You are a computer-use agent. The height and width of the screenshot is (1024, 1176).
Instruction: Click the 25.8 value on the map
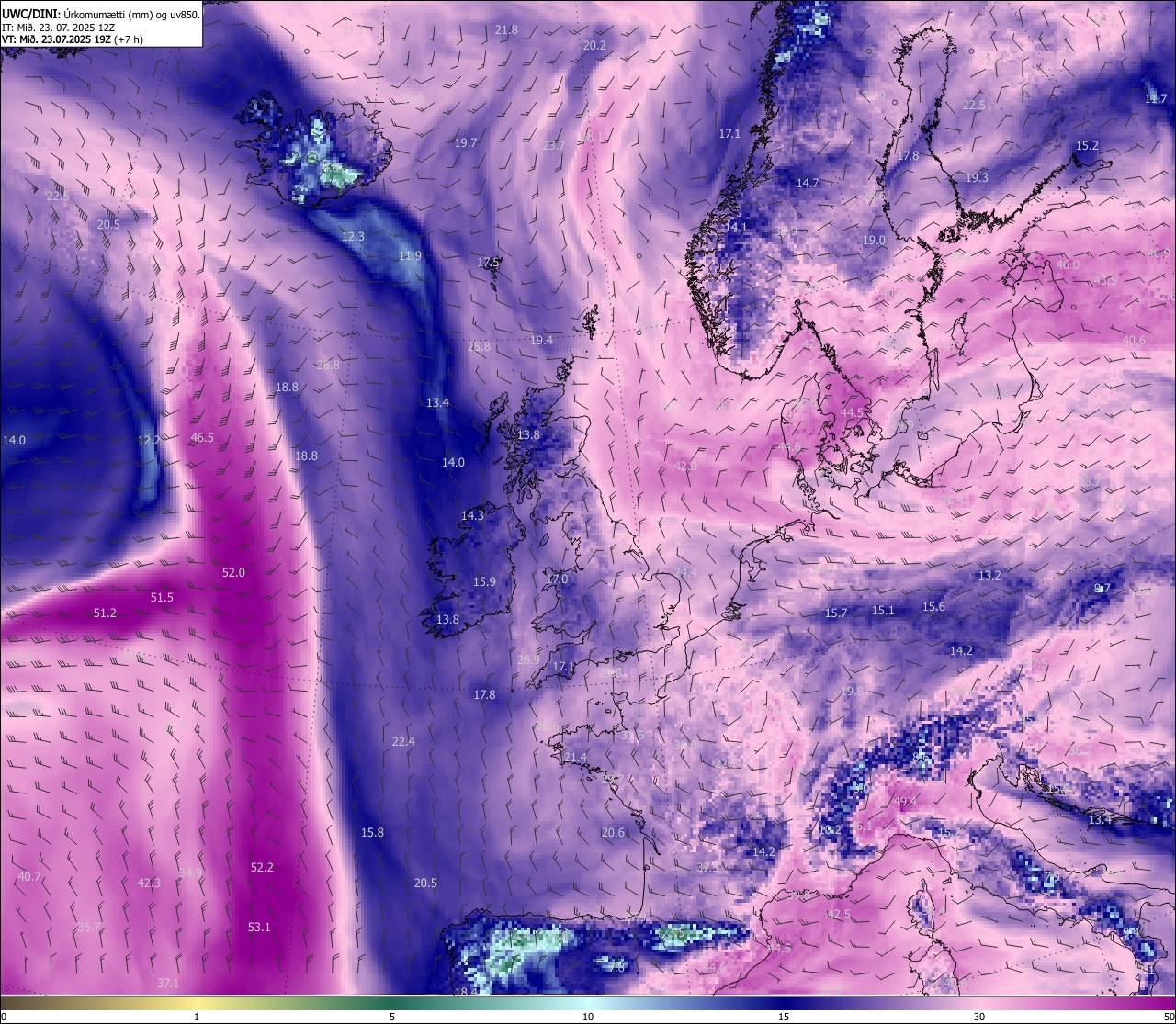click(479, 346)
